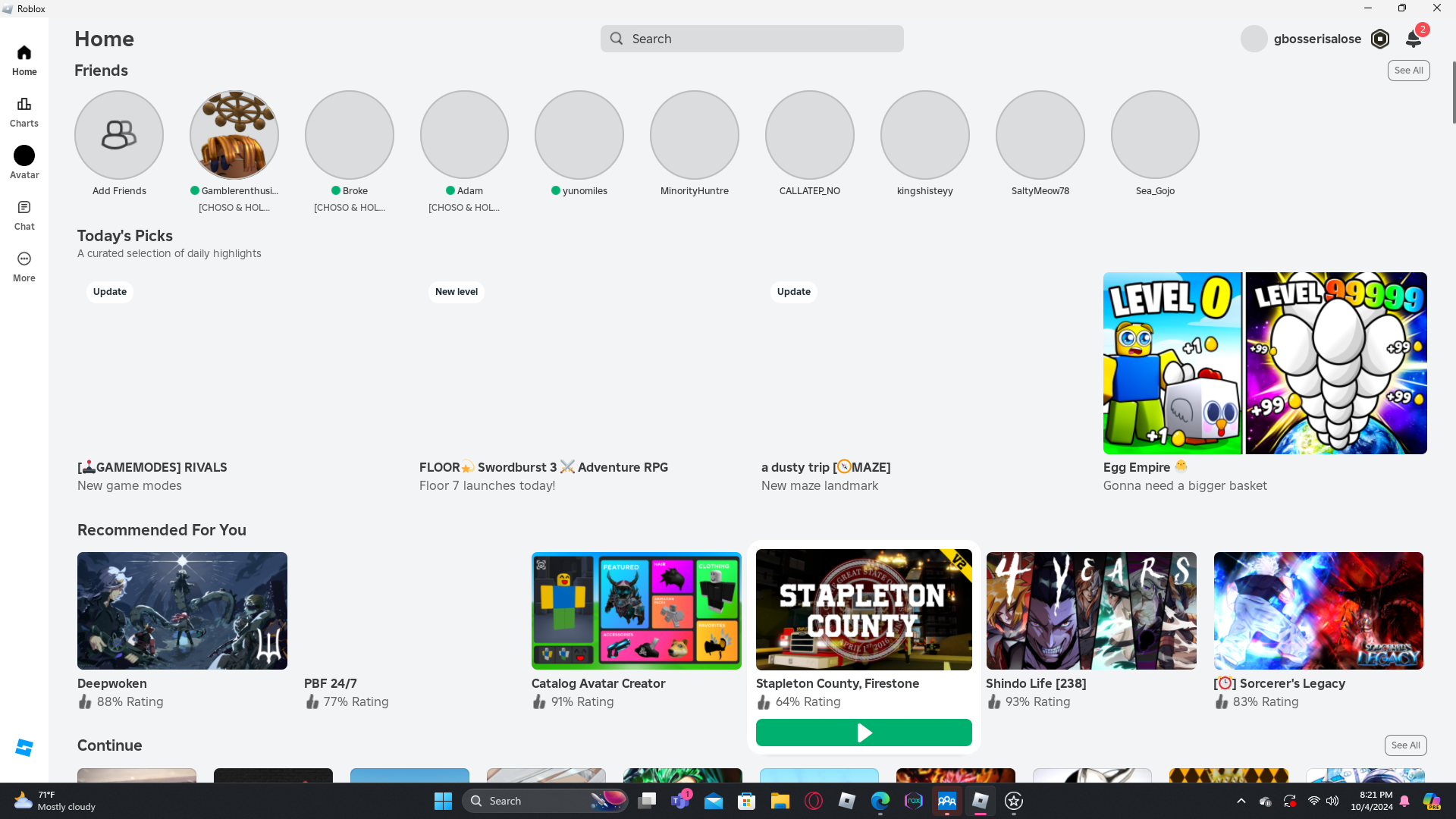1456x819 pixels.
Task: Open Microsoft Edge from the taskbar
Action: point(880,801)
